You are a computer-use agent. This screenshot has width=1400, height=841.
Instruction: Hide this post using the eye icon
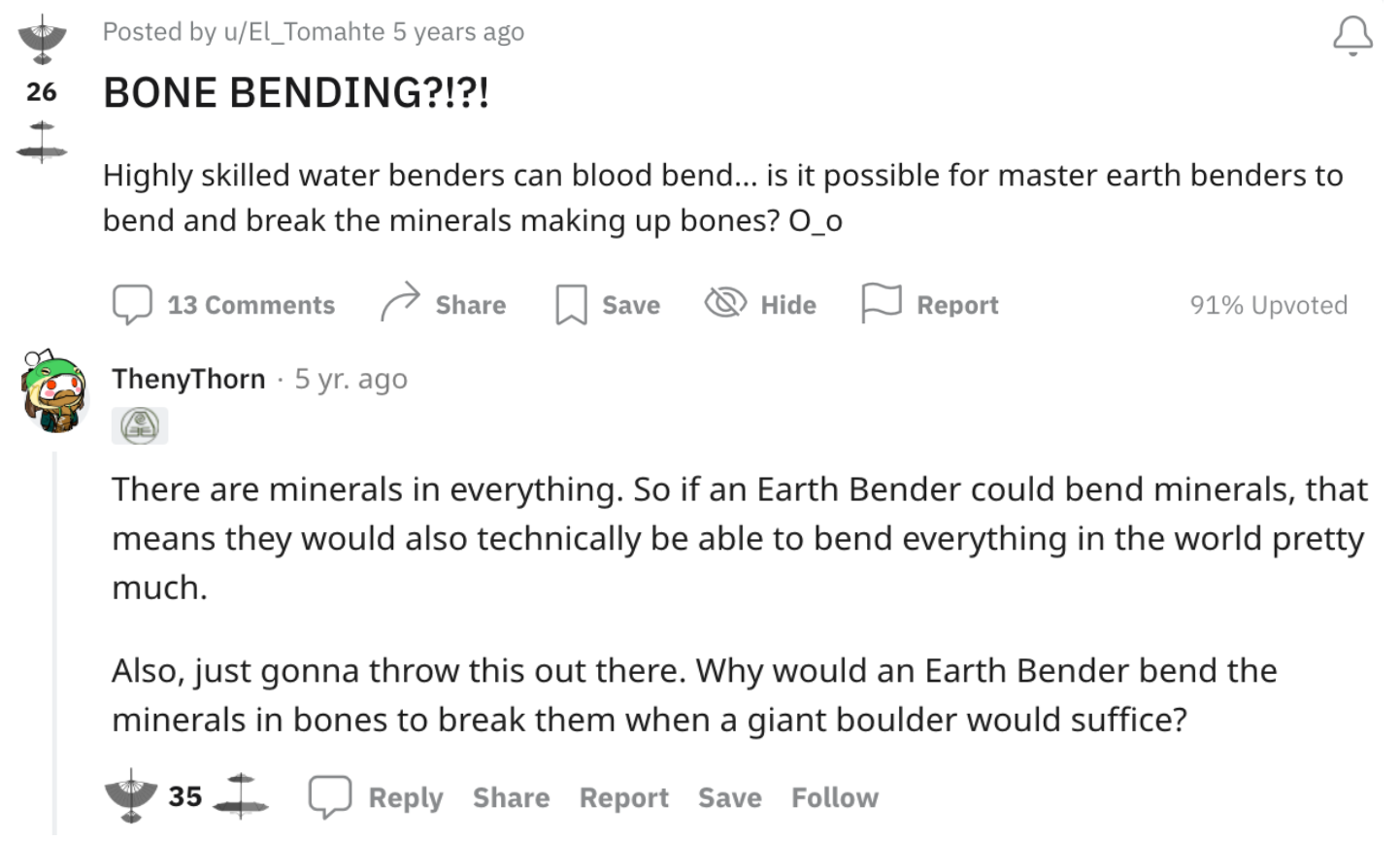click(x=725, y=303)
